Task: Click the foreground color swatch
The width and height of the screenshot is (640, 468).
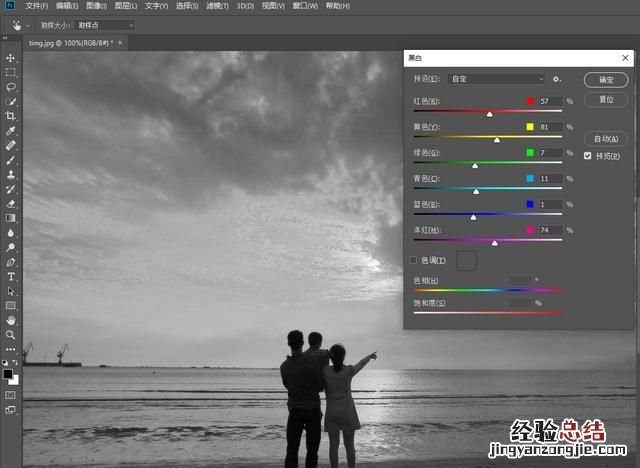Action: tap(8, 375)
